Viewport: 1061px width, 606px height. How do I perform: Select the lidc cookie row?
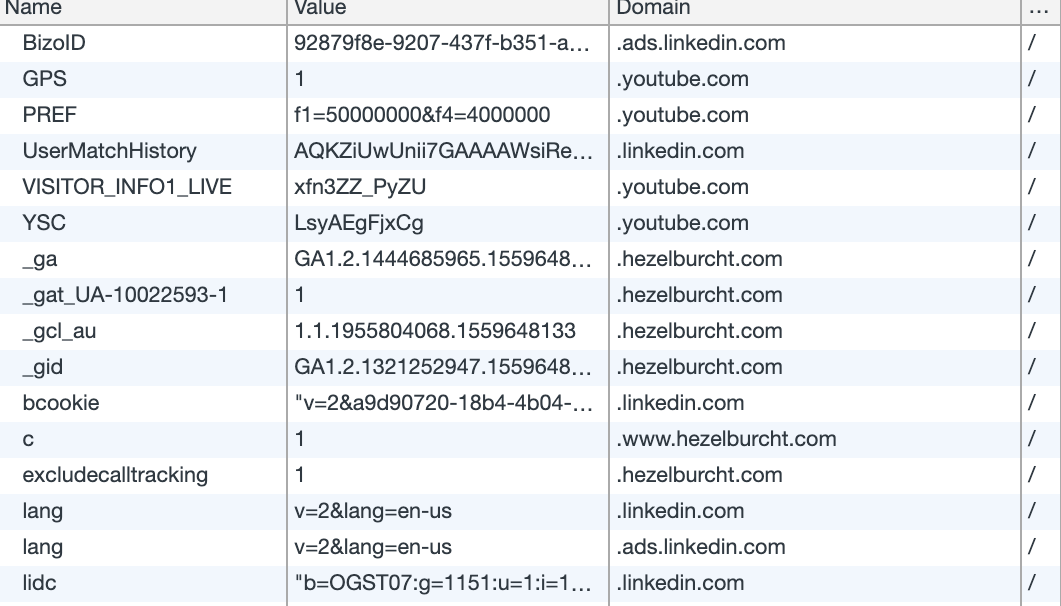pos(530,583)
